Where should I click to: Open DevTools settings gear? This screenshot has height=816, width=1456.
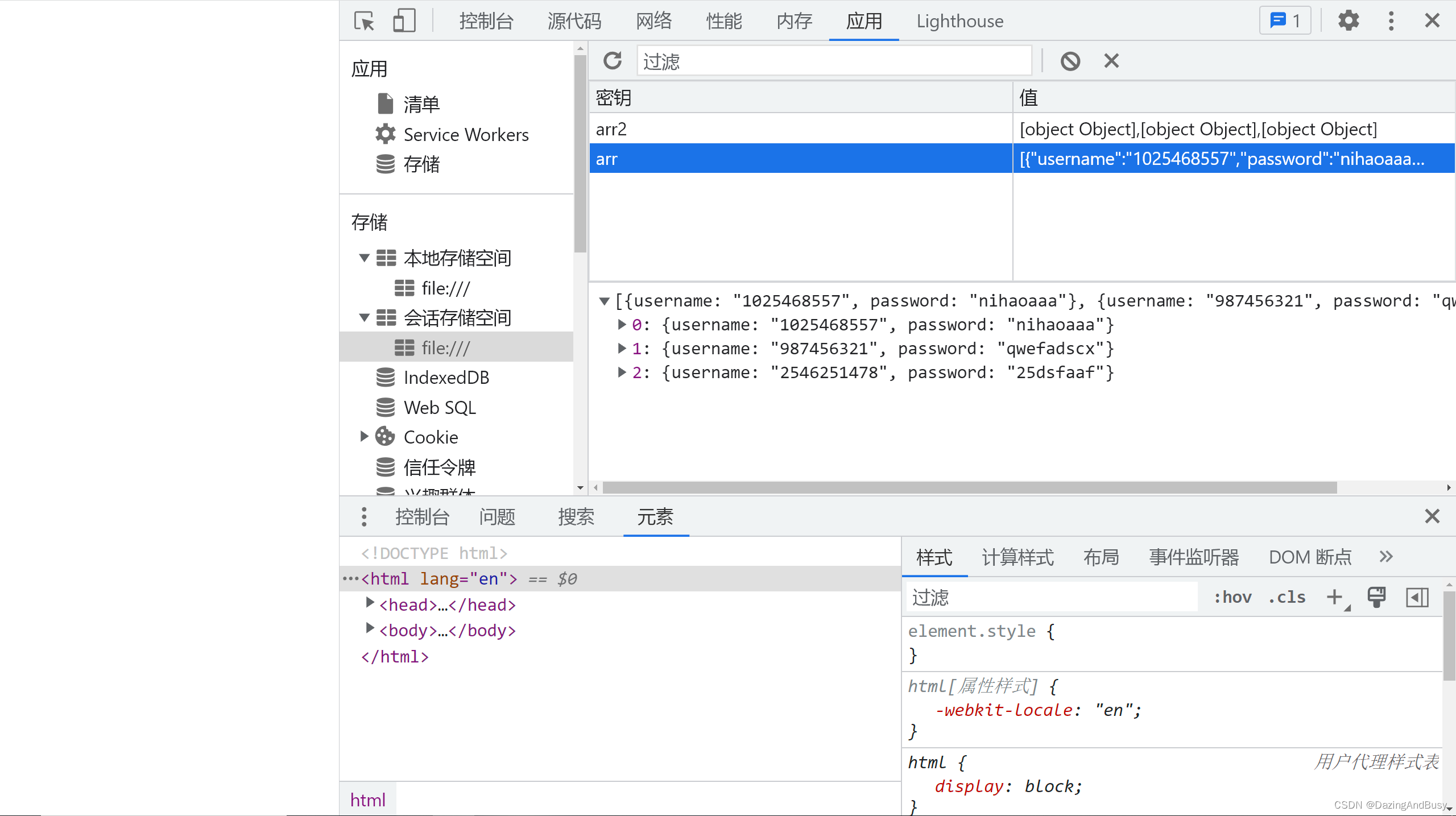pyautogui.click(x=1348, y=21)
